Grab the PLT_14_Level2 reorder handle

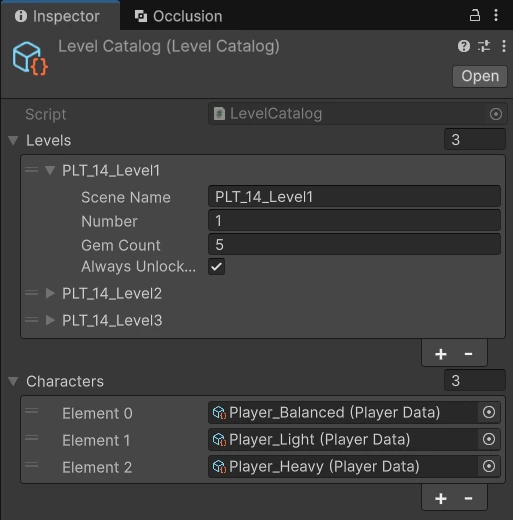click(x=32, y=293)
